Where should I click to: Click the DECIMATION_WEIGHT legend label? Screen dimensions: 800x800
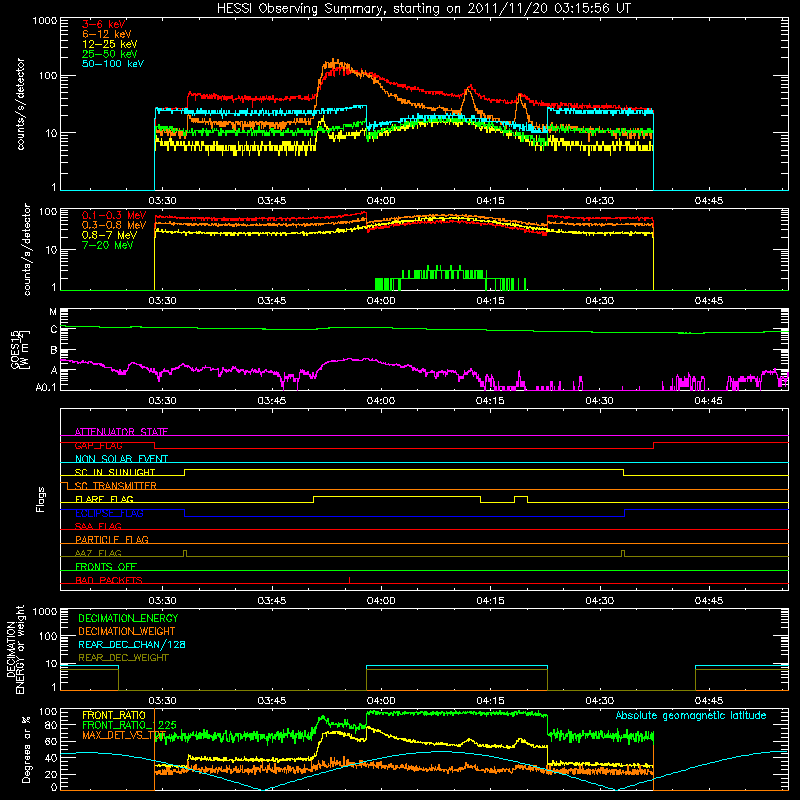point(127,631)
